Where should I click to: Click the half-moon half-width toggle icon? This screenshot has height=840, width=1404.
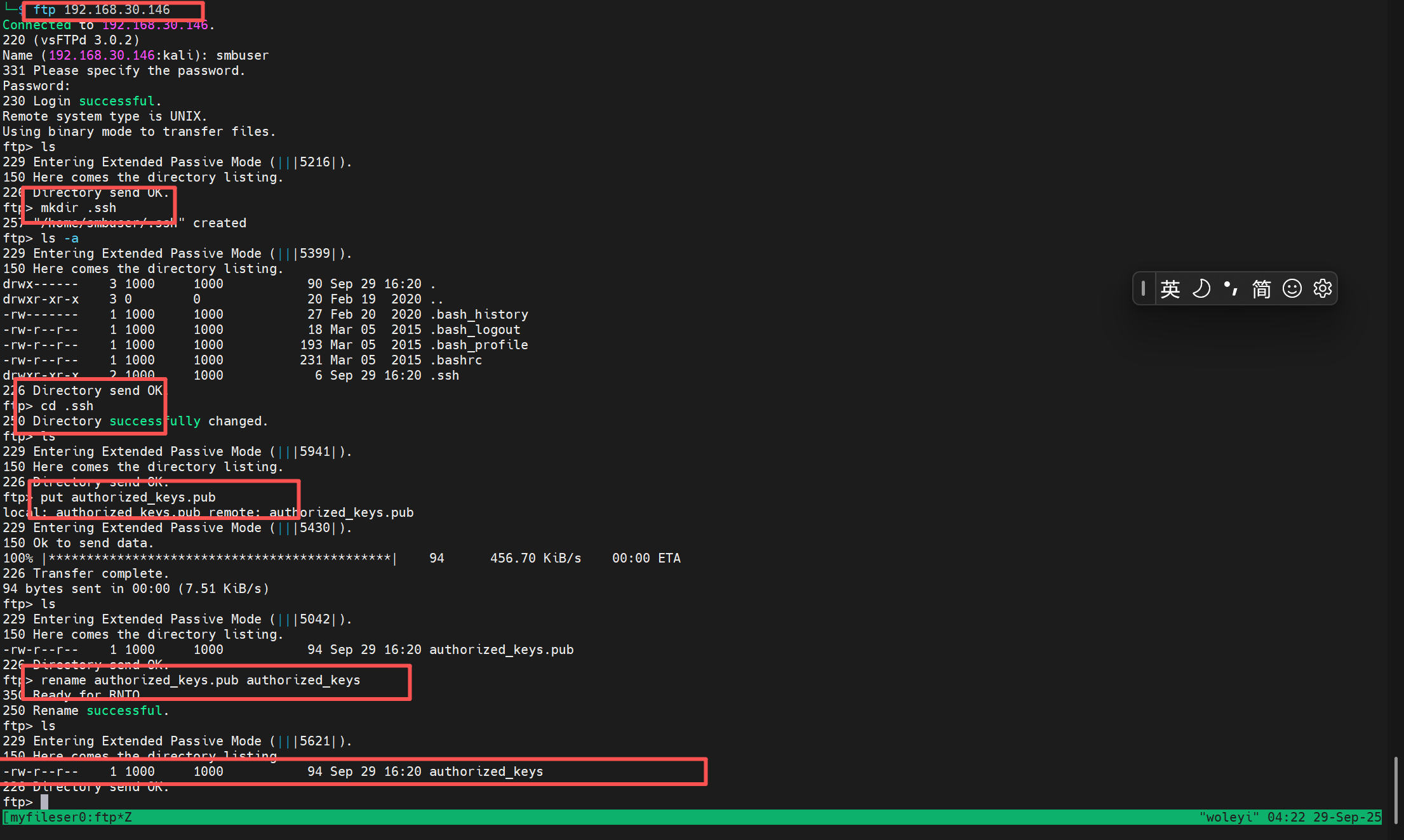[x=1201, y=289]
